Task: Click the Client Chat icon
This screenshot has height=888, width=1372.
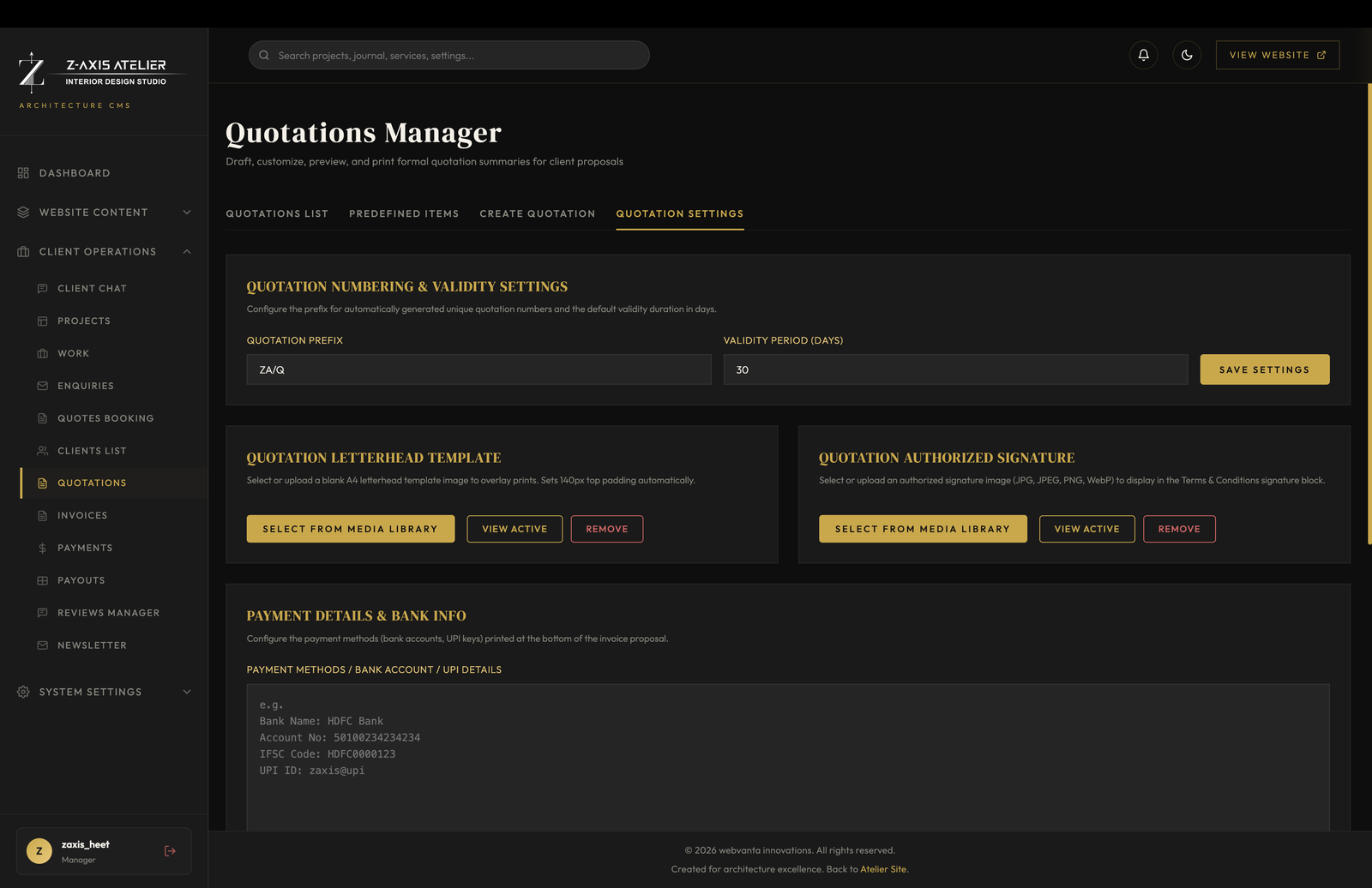Action: (43, 289)
